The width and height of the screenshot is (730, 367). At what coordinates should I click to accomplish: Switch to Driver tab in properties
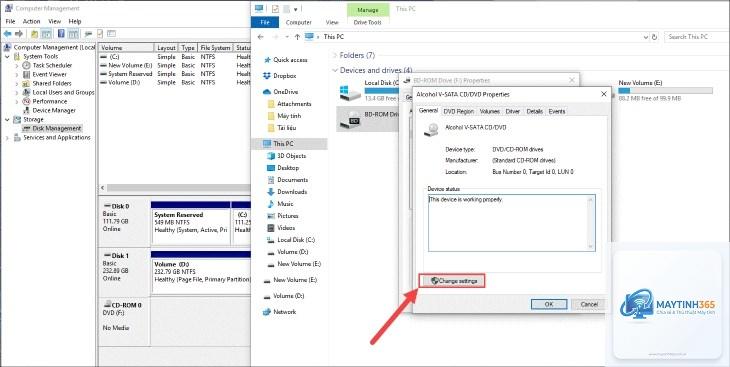tap(513, 112)
